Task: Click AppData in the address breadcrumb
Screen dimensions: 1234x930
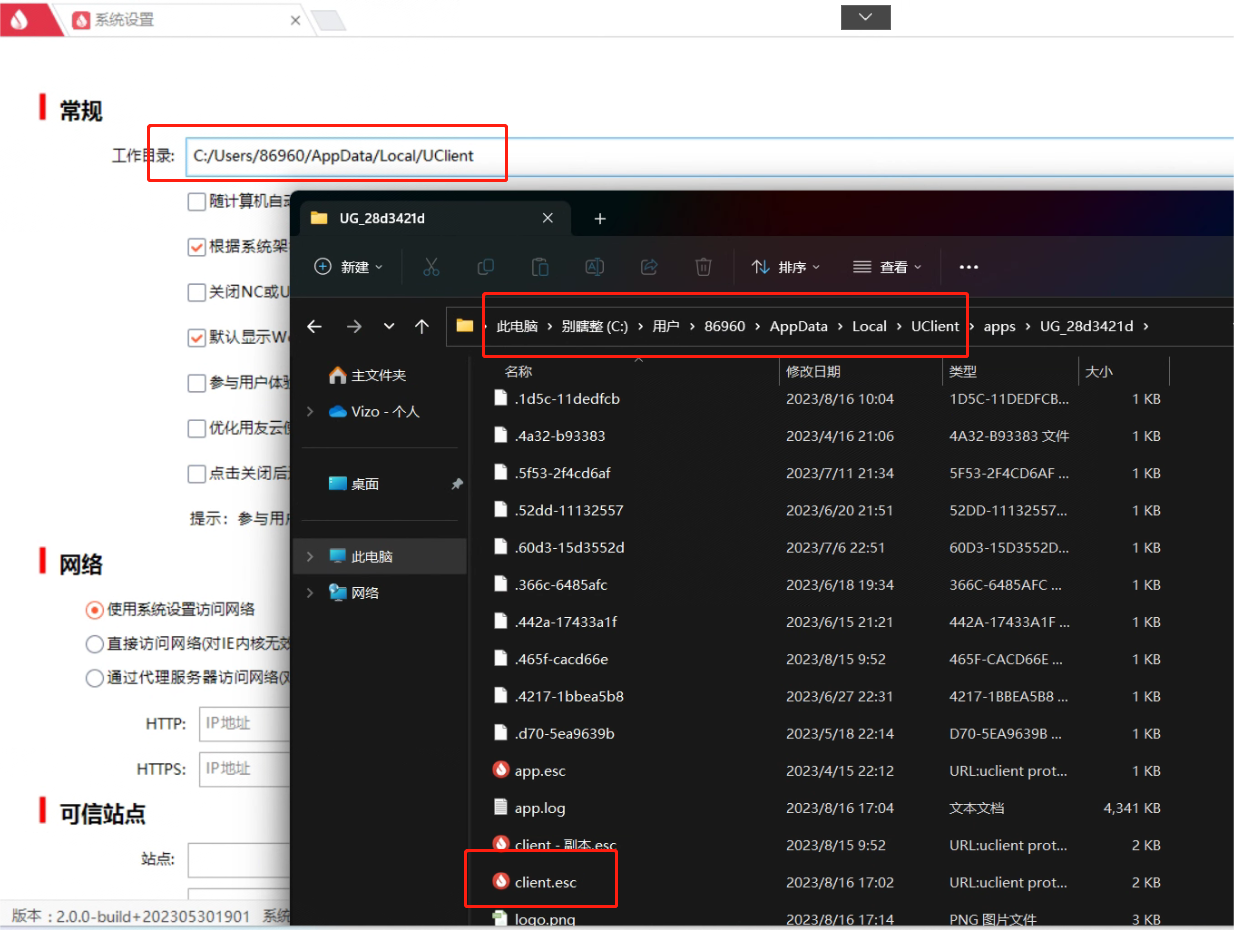Action: click(798, 326)
